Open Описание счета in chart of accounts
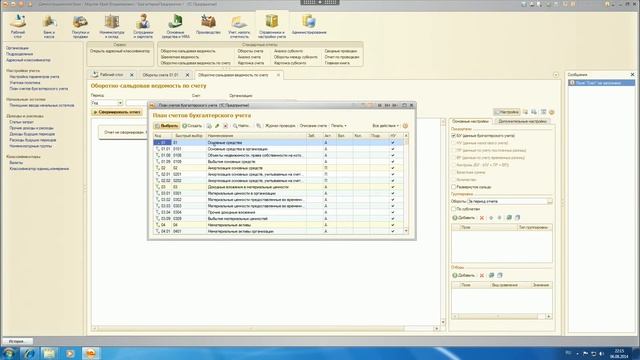Image resolution: width=640 pixels, height=360 pixels. coord(313,126)
